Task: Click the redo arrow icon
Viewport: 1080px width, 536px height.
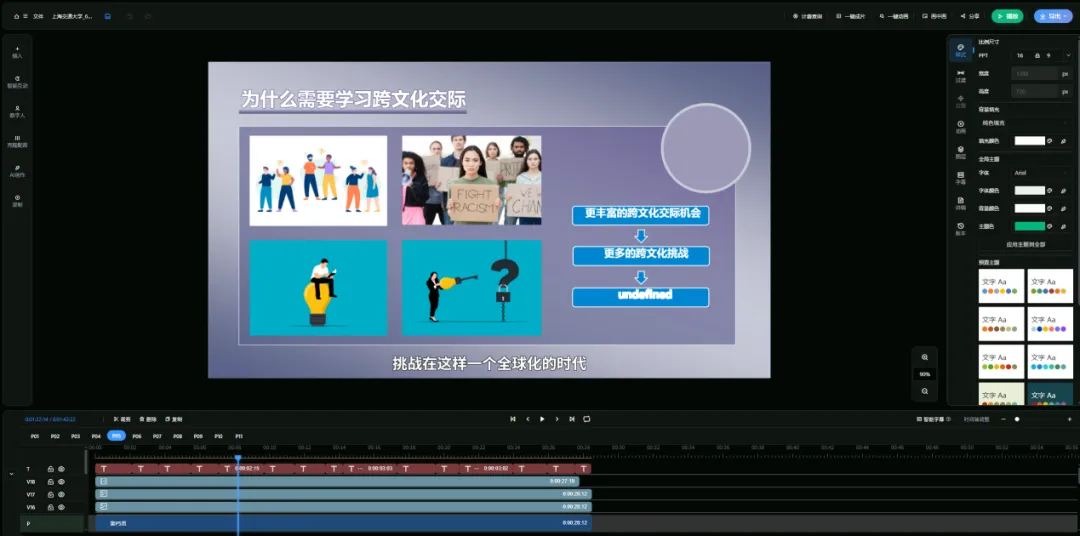Action: [148, 16]
